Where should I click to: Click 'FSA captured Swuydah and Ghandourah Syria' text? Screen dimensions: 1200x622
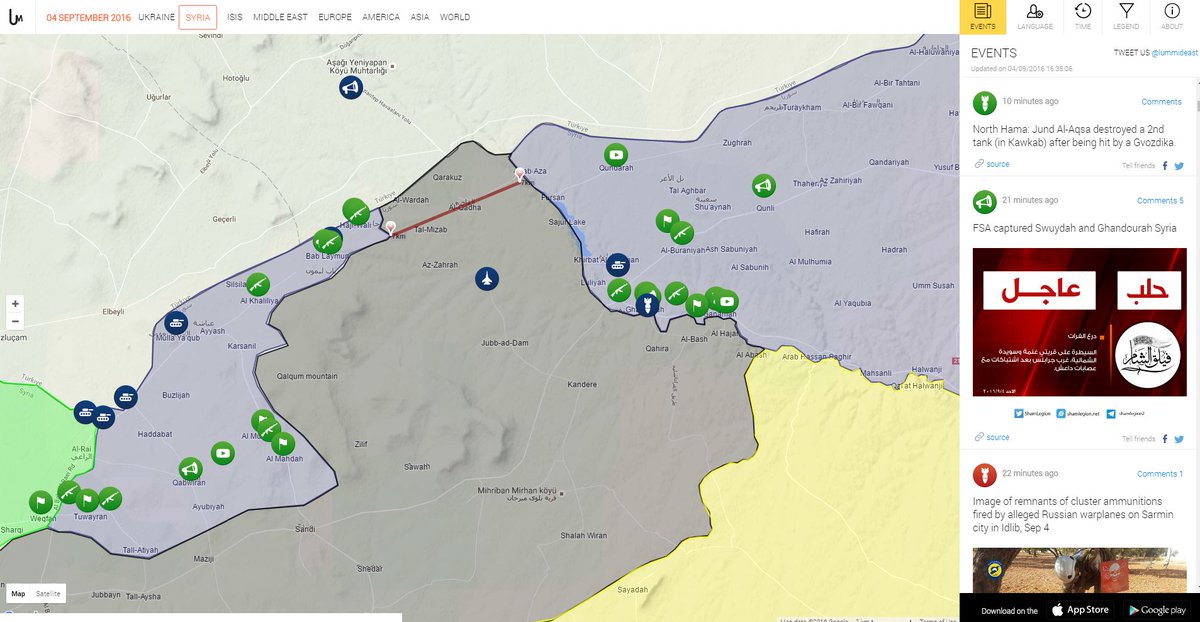pyautogui.click(x=1074, y=228)
